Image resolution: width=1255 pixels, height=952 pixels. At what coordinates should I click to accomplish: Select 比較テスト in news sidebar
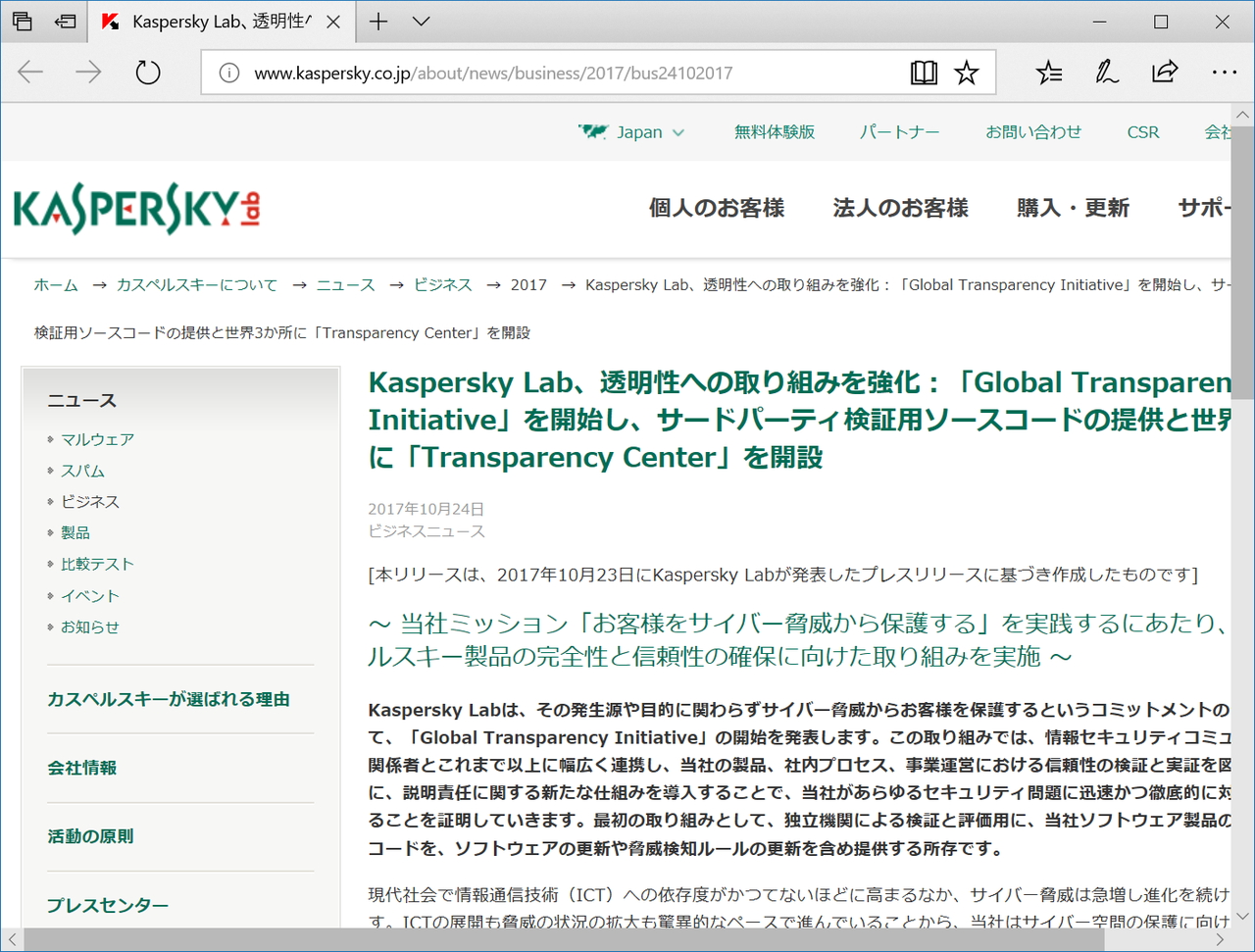point(97,565)
